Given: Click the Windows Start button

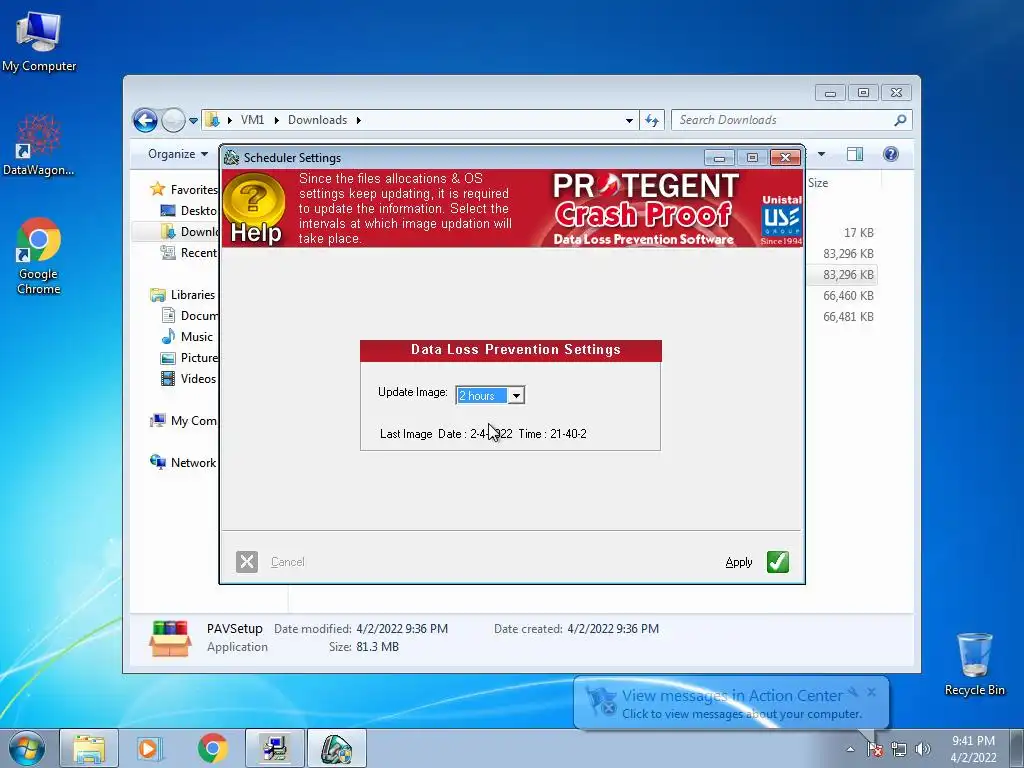Looking at the screenshot, I should click(x=27, y=748).
